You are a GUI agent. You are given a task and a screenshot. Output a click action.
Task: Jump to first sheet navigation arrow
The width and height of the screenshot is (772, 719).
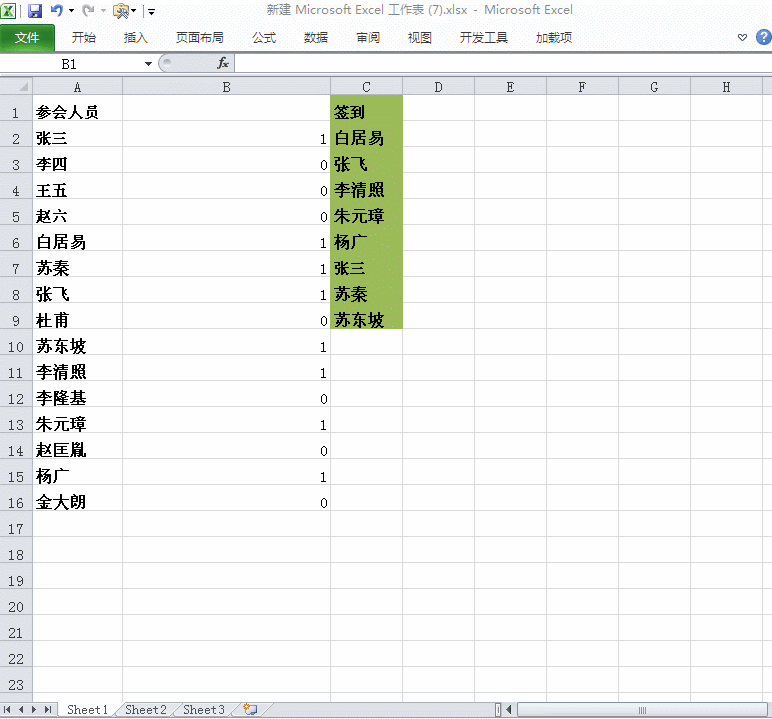tap(7, 710)
